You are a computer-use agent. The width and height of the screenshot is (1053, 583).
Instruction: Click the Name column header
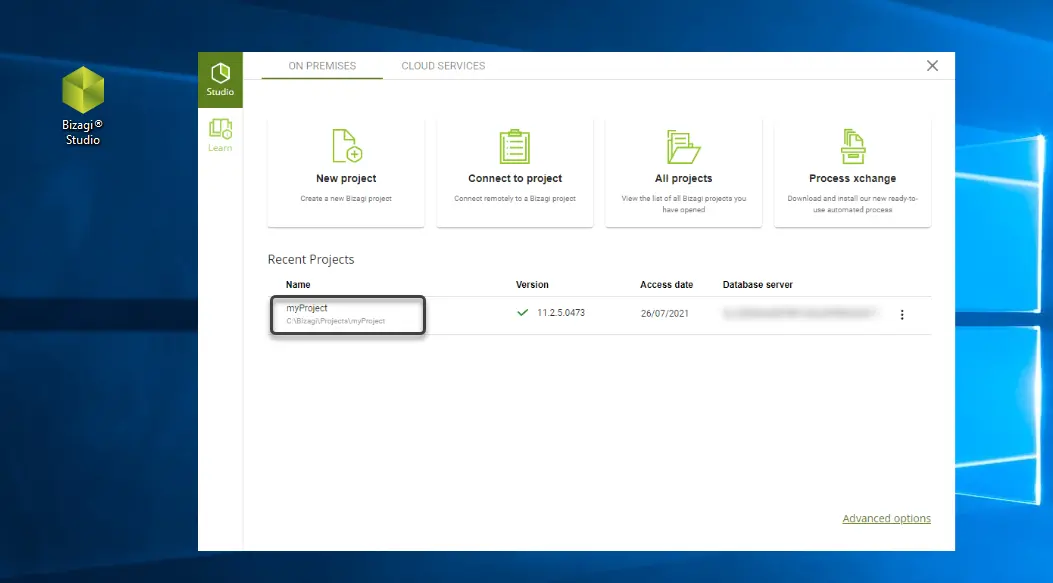[298, 285]
